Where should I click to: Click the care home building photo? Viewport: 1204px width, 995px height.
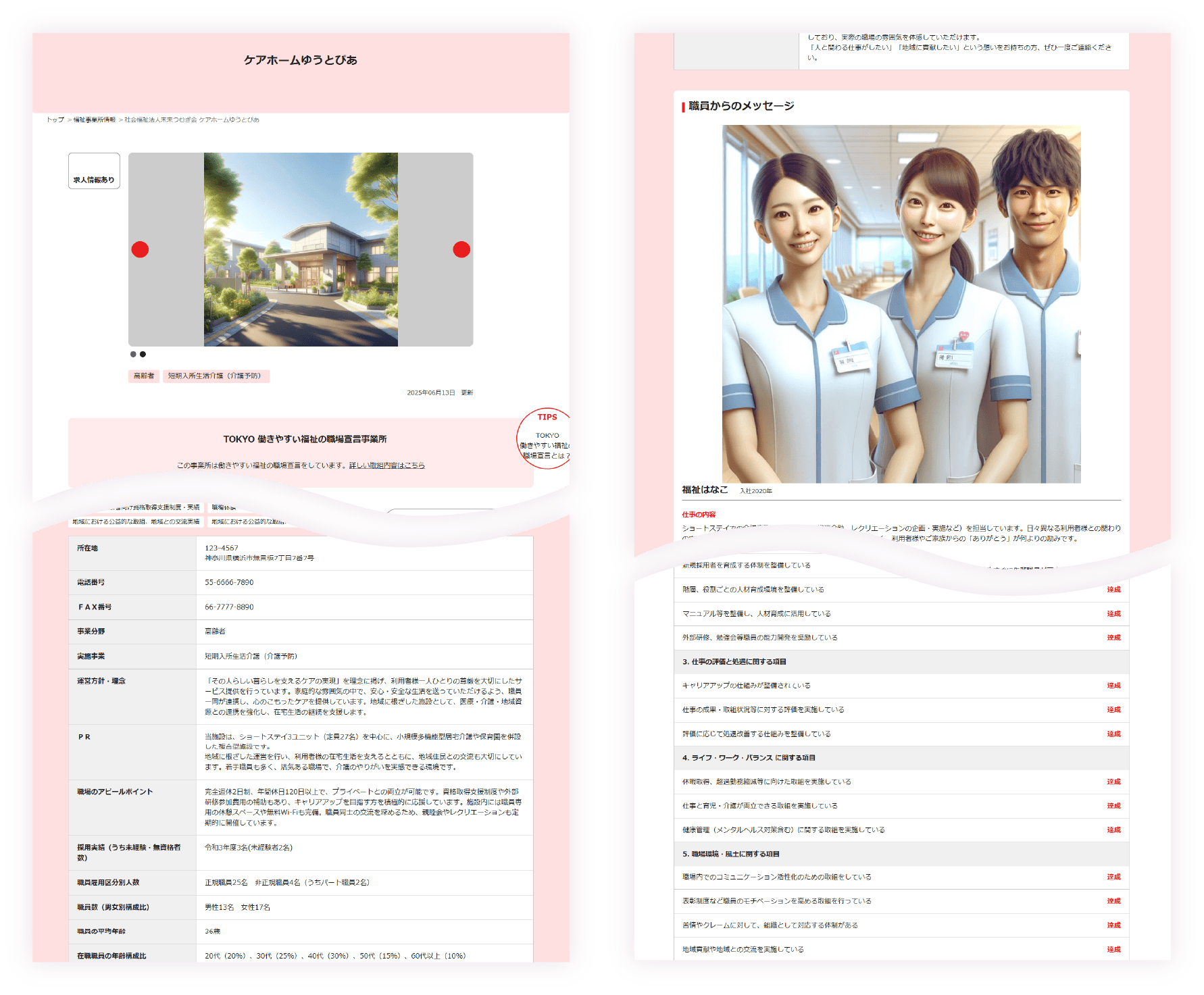pos(301,249)
